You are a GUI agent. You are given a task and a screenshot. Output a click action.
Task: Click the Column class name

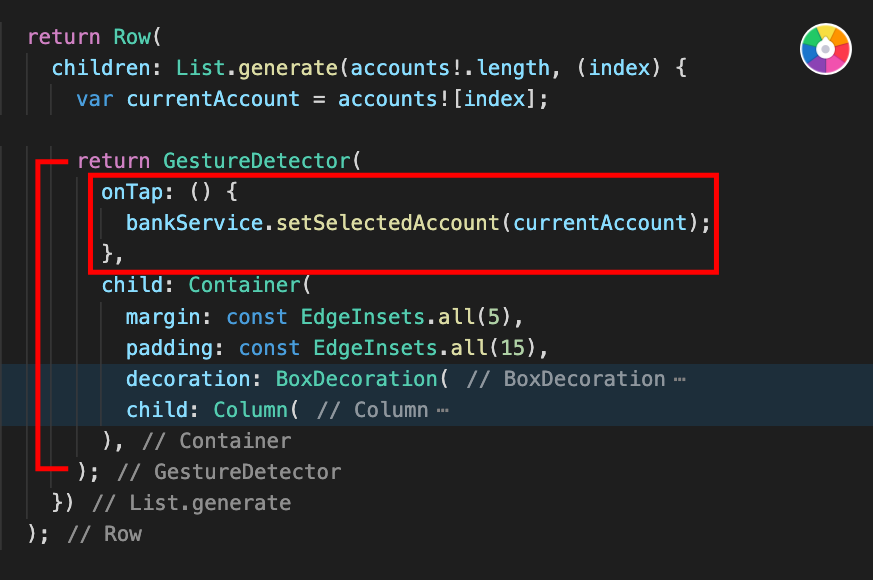(x=251, y=410)
